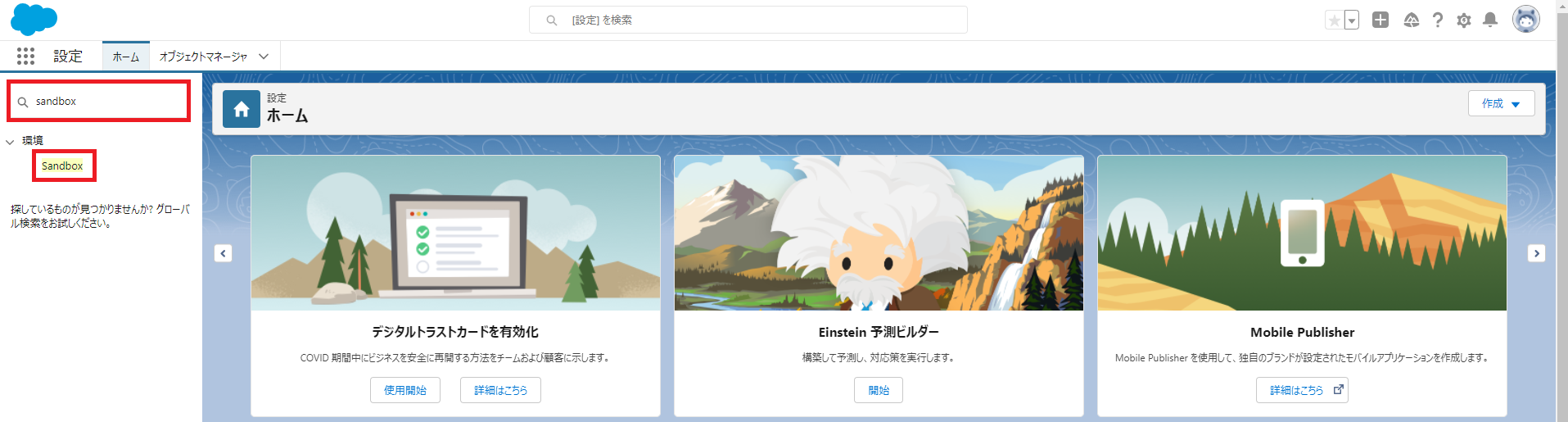Open the help question mark icon

click(1438, 20)
